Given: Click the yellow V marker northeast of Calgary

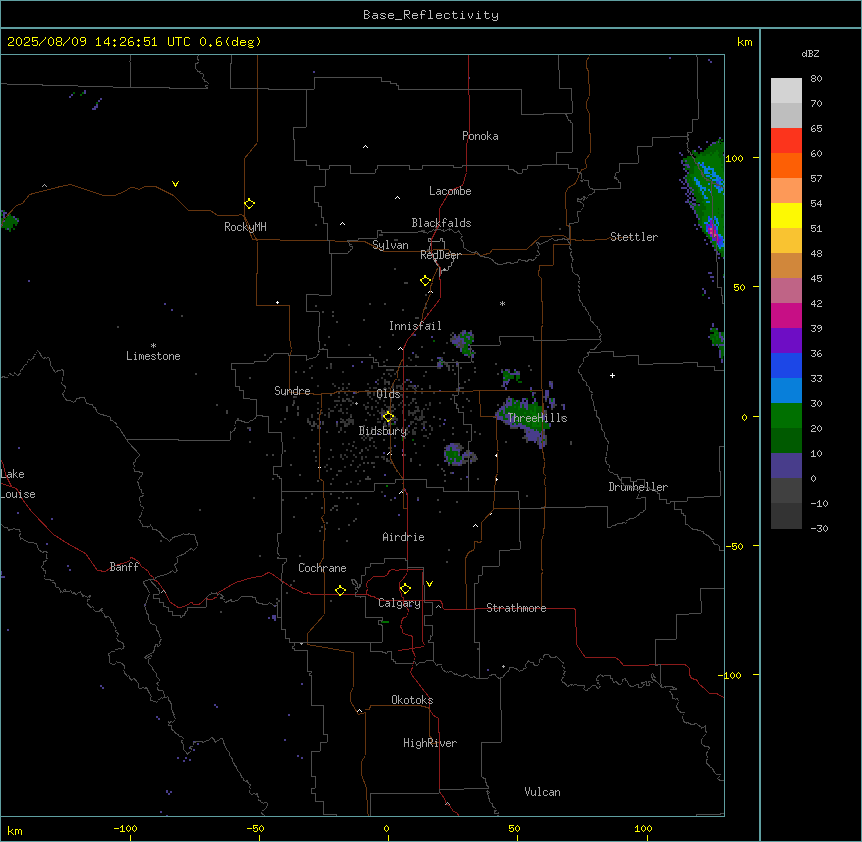Looking at the screenshot, I should coord(429,584).
